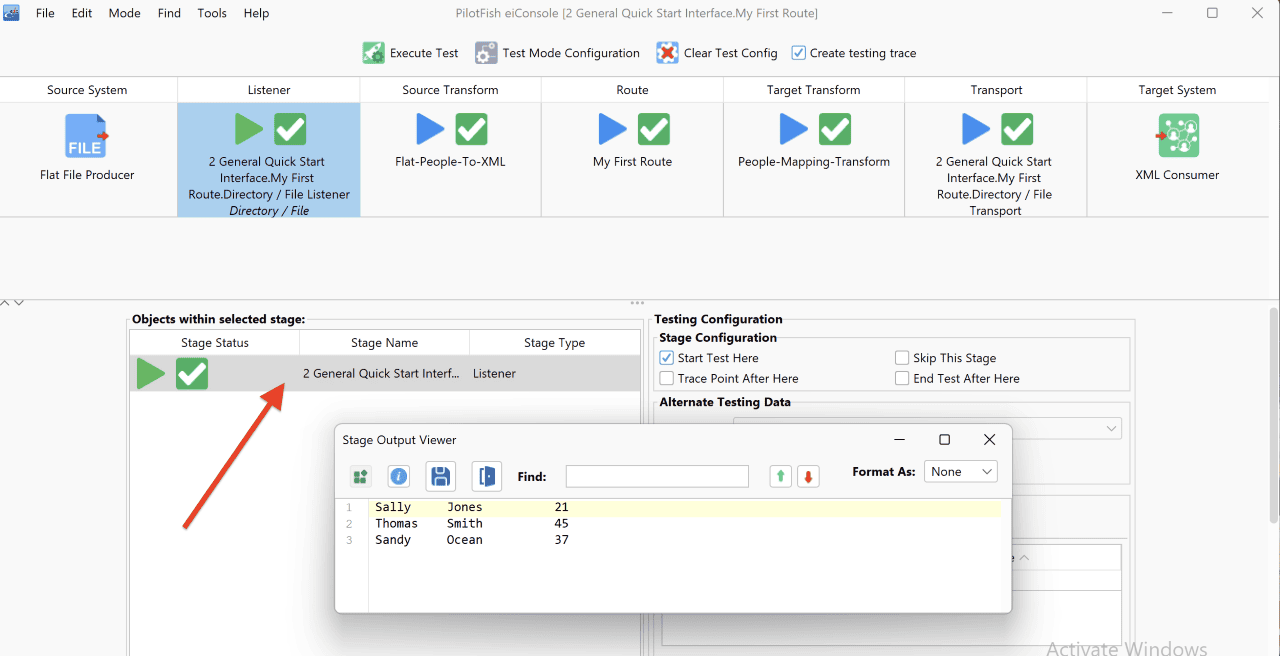The height and width of the screenshot is (656, 1280).
Task: Click the Execute Test button
Action: 411,53
